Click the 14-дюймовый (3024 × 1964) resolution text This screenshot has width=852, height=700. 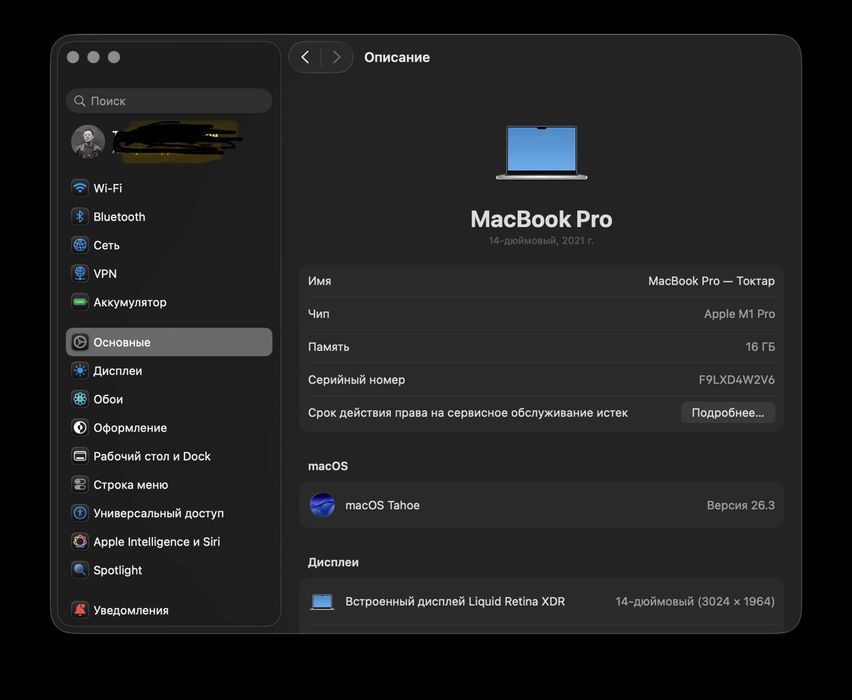pyautogui.click(x=695, y=602)
